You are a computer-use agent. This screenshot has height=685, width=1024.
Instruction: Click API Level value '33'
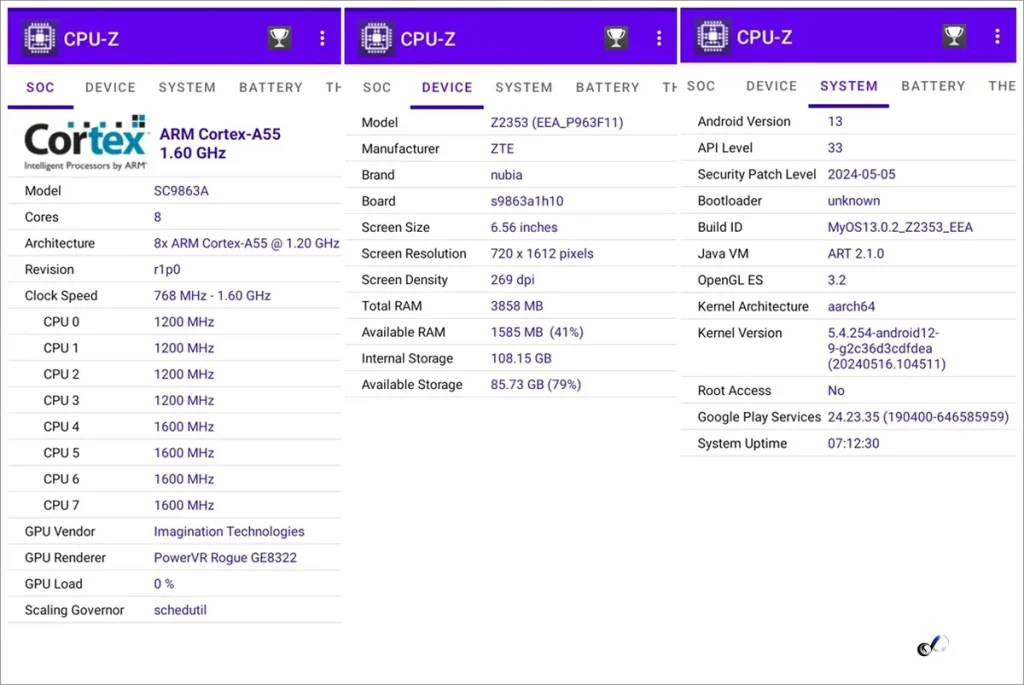[835, 148]
